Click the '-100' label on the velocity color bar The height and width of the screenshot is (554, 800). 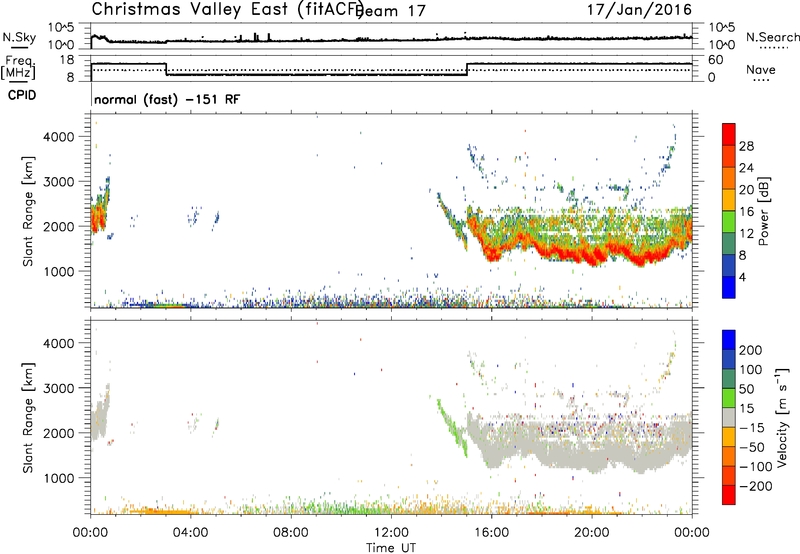click(756, 467)
